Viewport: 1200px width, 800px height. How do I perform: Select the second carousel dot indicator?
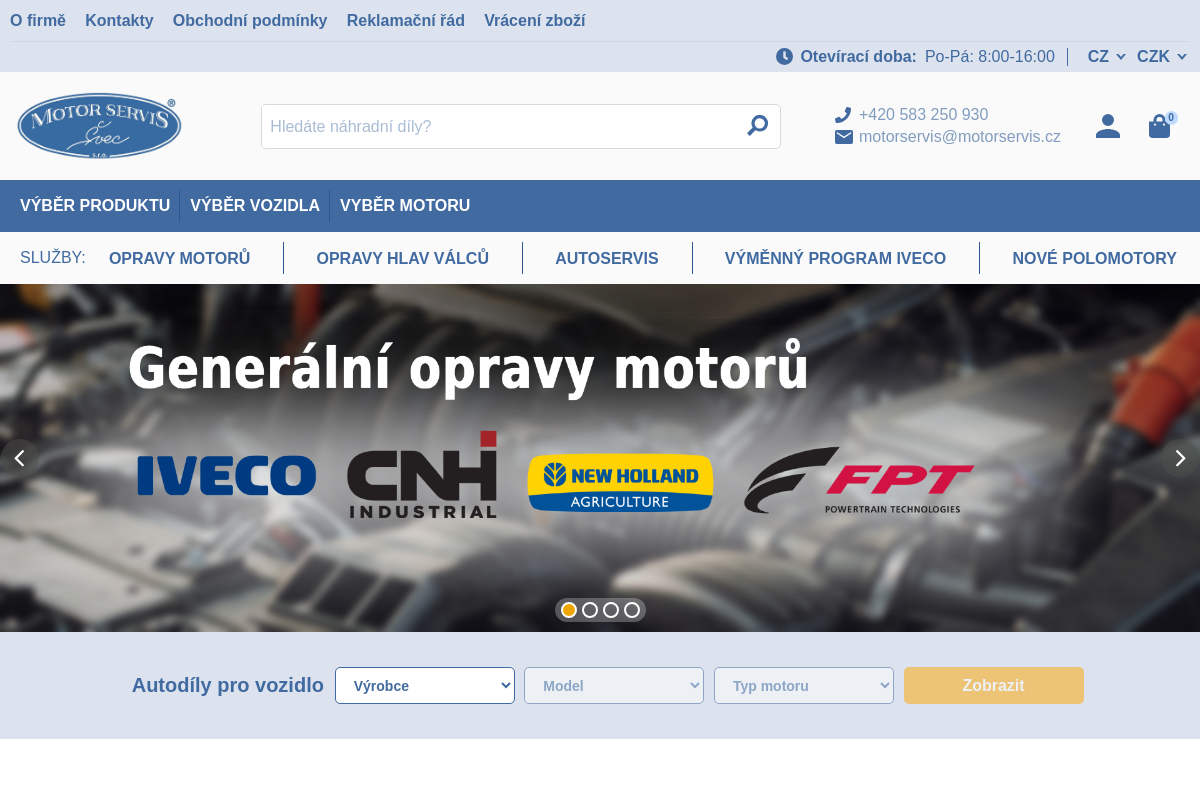point(590,610)
